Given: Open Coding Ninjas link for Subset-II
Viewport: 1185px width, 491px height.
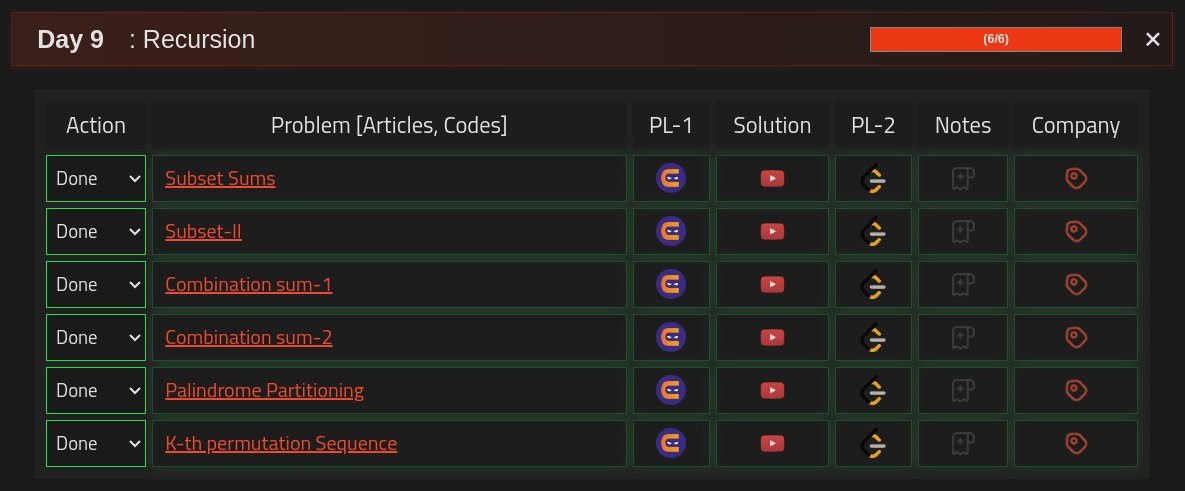Looking at the screenshot, I should pos(671,231).
